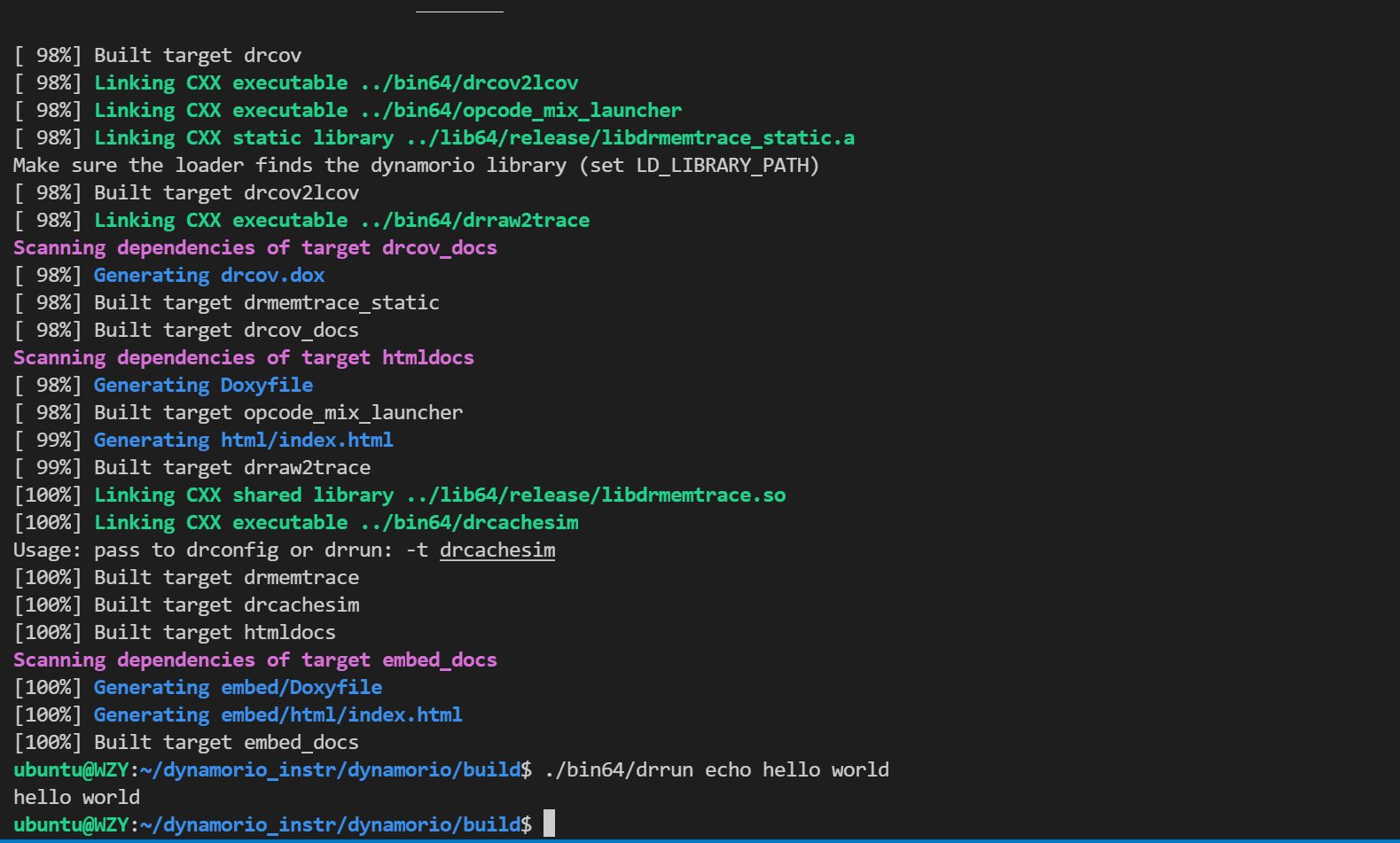The height and width of the screenshot is (843, 1400).
Task: Click the path '../lib64/release/libdrmemtrace_static.a'
Action: click(630, 138)
